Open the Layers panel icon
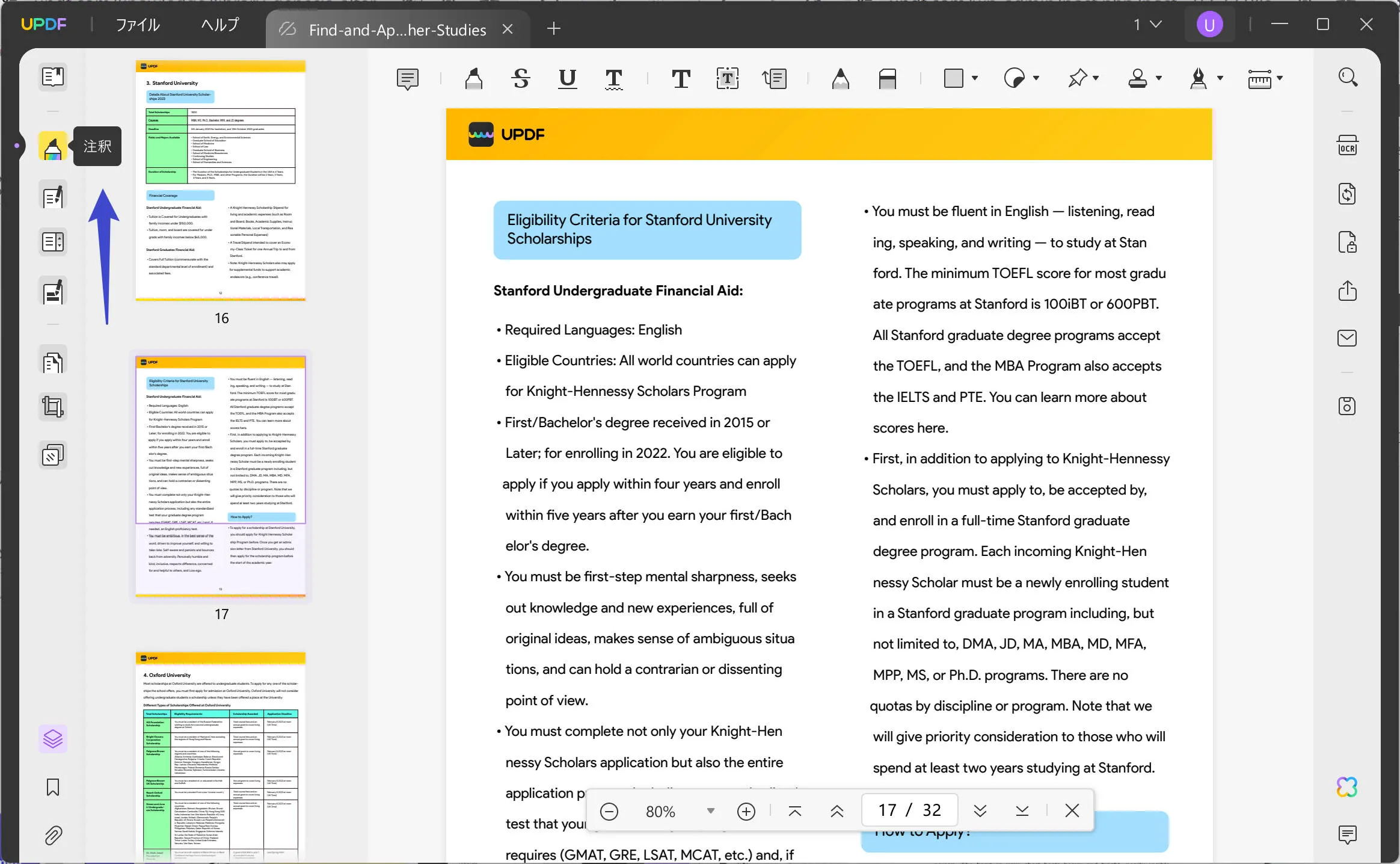Screen dimensions: 1400x864 click(x=53, y=738)
